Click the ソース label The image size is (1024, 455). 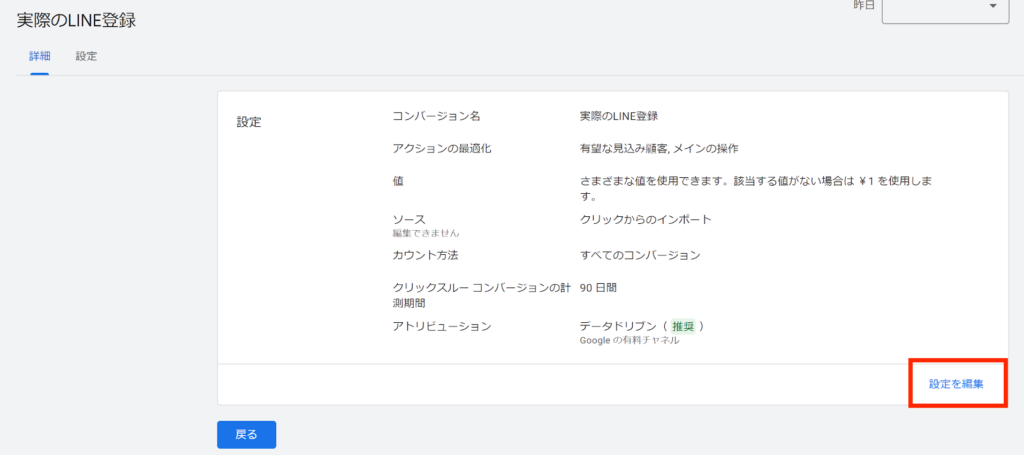[x=409, y=218]
